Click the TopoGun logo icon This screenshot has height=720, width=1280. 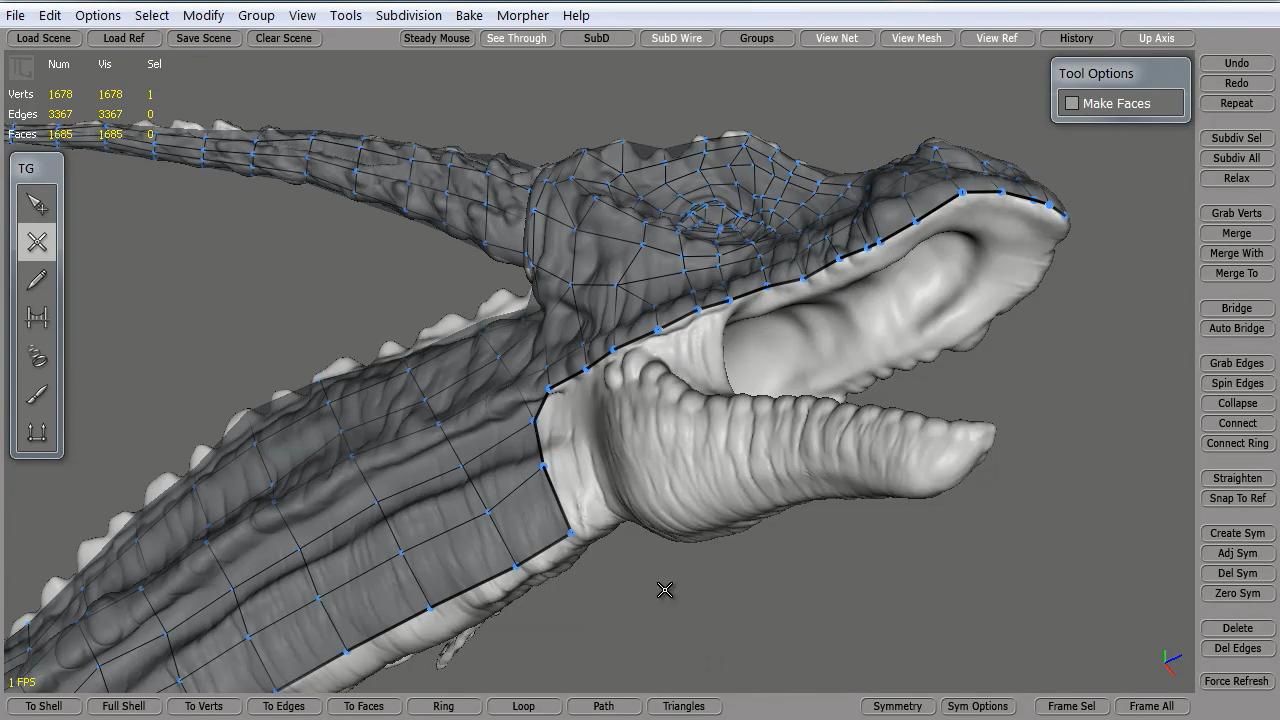click(21, 68)
